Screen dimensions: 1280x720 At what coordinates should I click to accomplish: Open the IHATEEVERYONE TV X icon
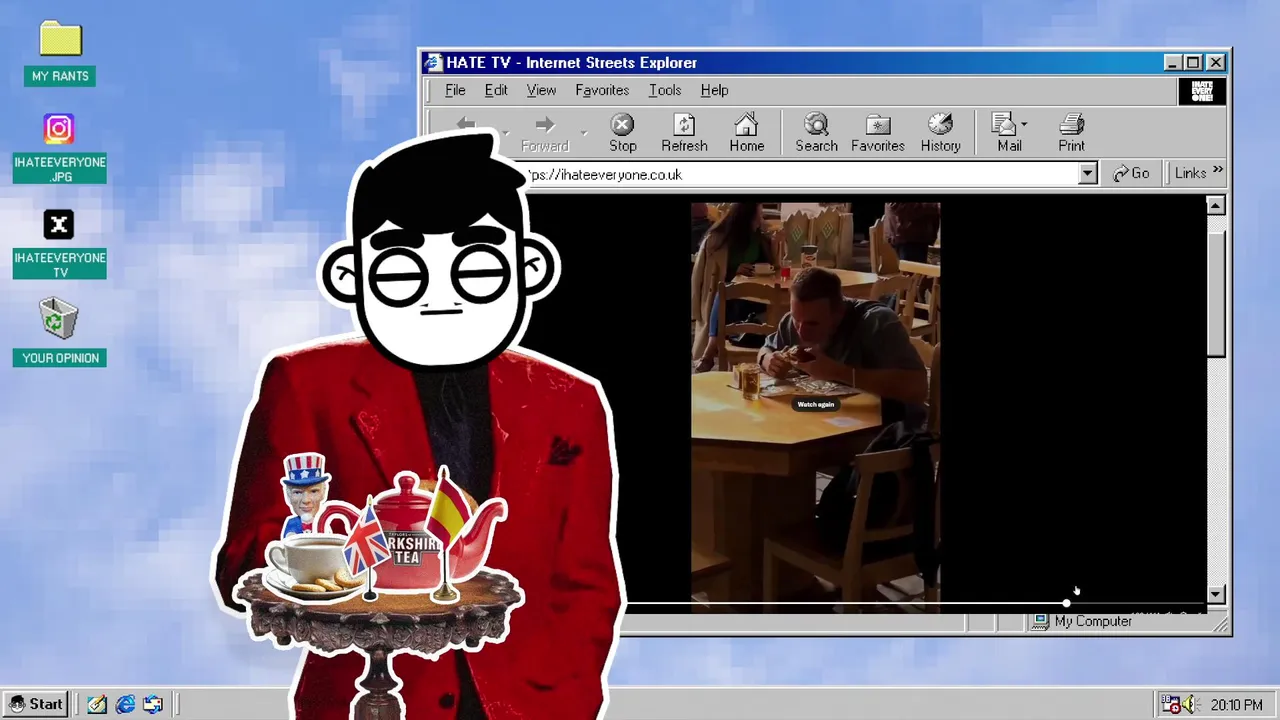(x=59, y=225)
